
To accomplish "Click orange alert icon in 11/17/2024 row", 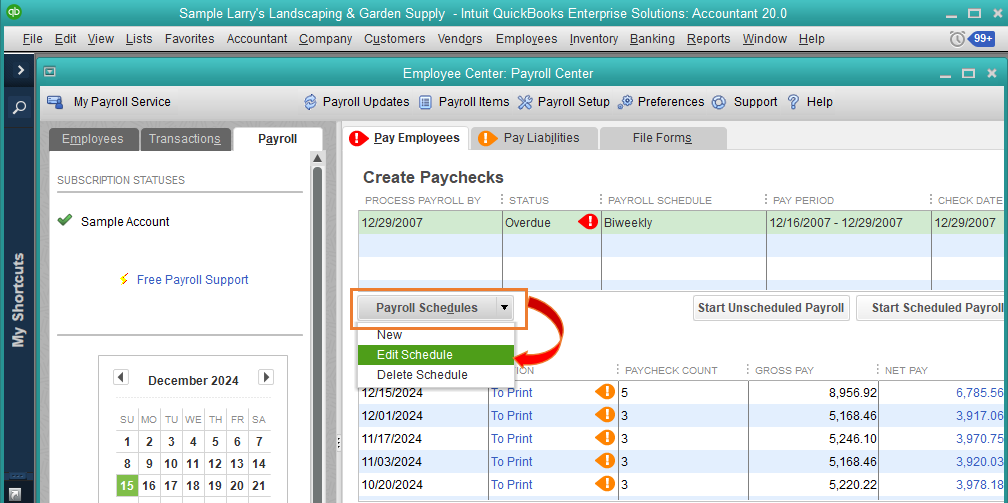I will click(605, 438).
